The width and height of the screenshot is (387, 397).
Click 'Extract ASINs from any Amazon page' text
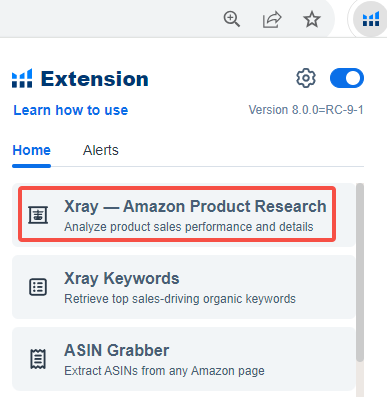(164, 371)
